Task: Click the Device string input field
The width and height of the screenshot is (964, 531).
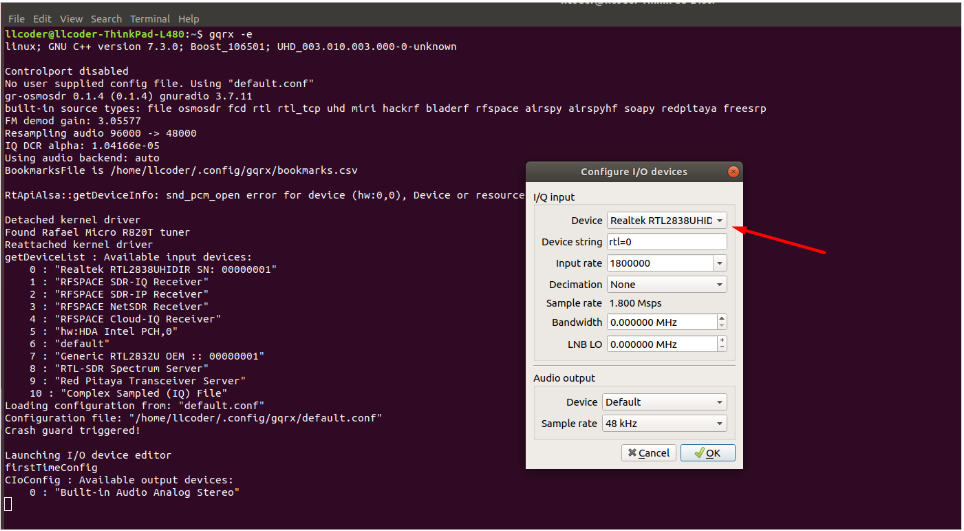Action: point(666,242)
